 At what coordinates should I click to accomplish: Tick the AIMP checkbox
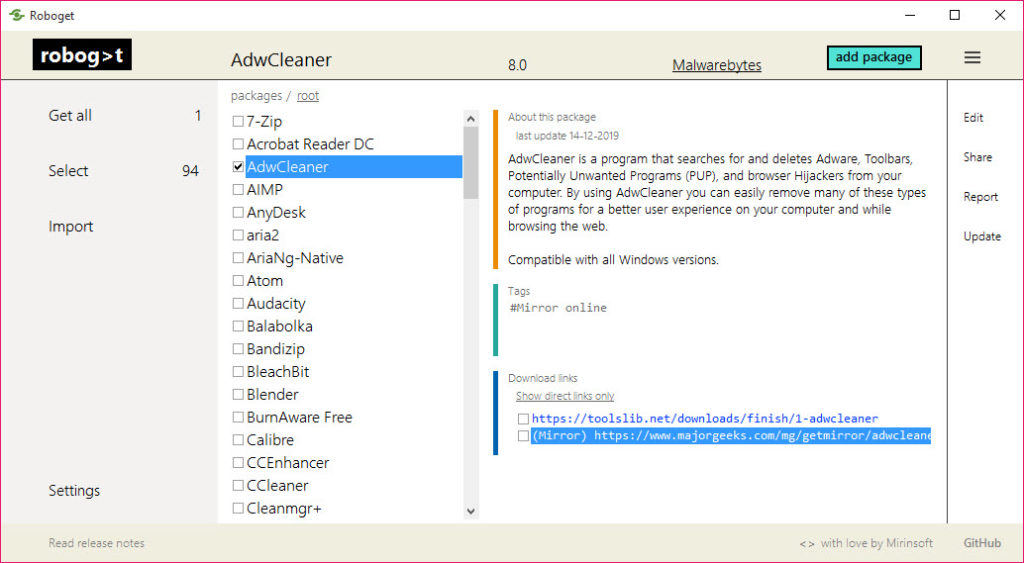(x=238, y=190)
